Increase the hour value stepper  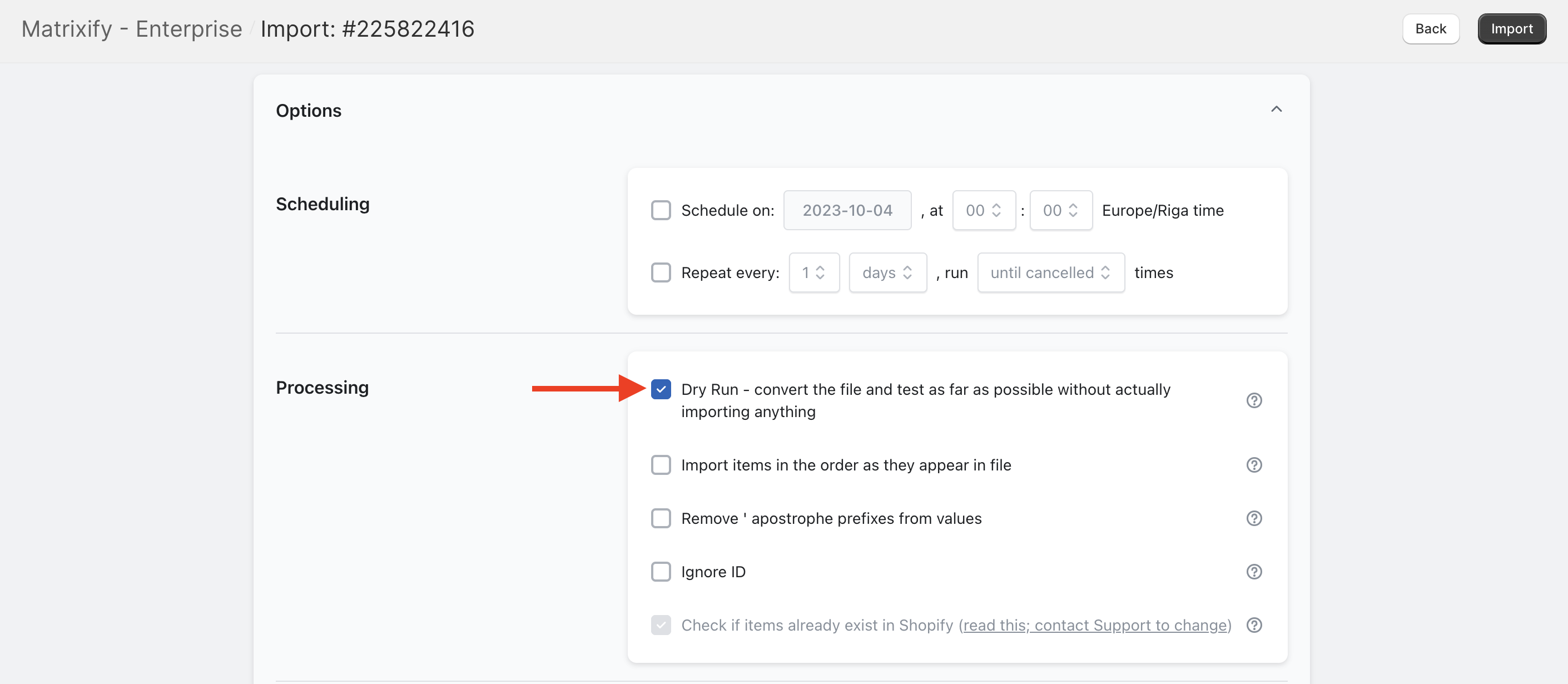[996, 205]
